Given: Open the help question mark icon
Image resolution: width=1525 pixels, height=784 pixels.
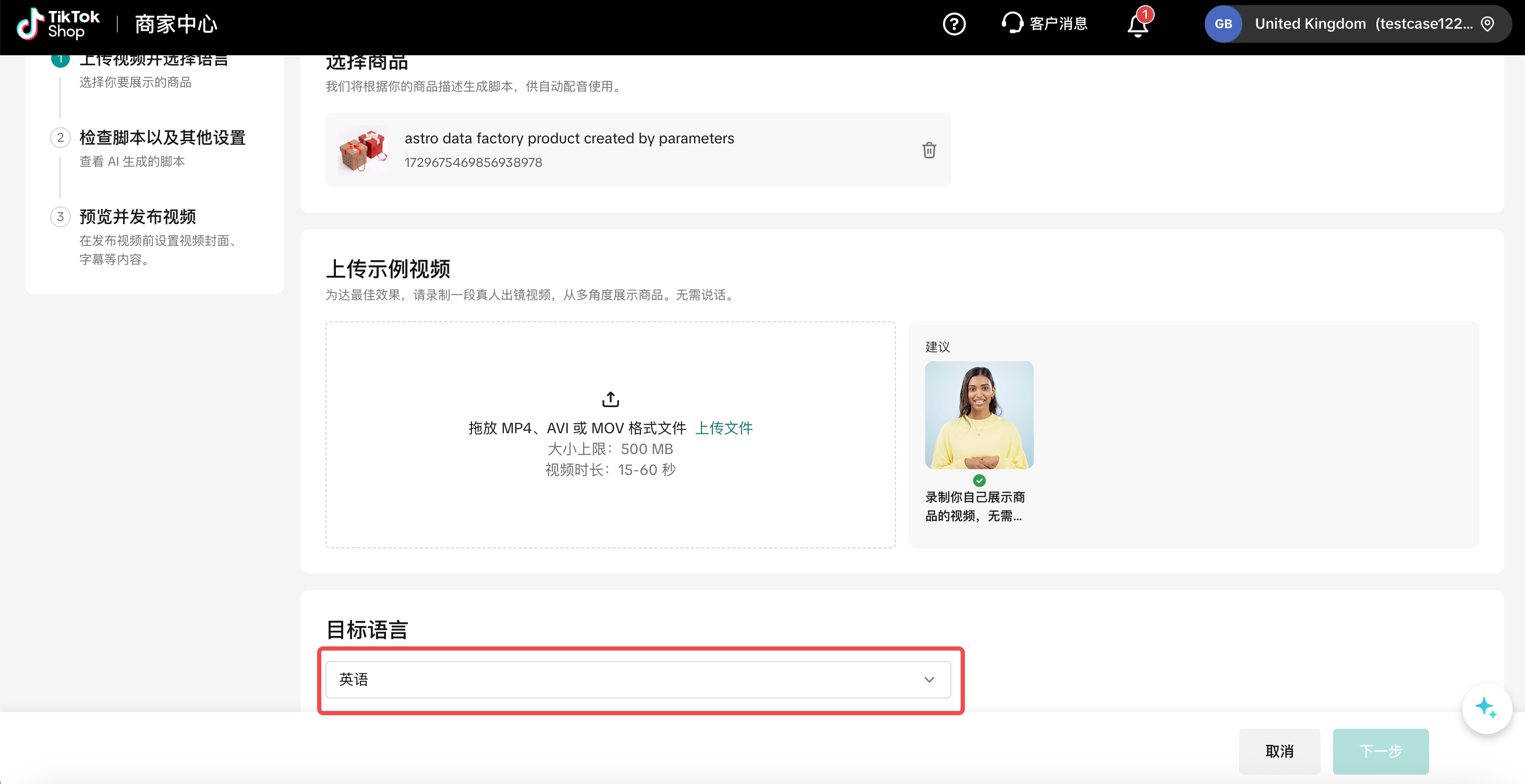Looking at the screenshot, I should click(954, 24).
